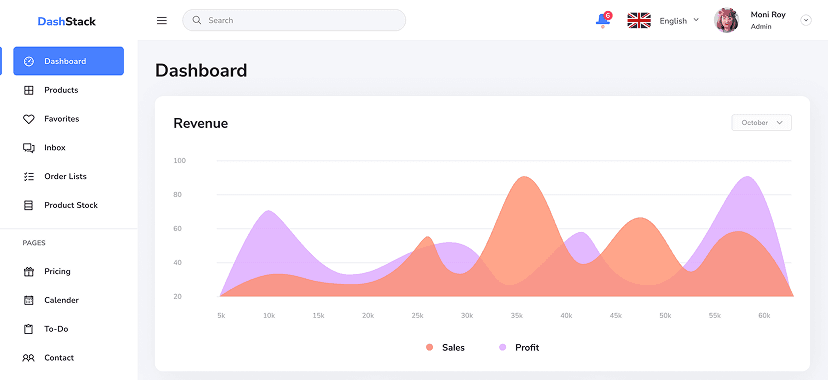
Task: Click the magnifier icon in the search bar
Action: tap(197, 20)
